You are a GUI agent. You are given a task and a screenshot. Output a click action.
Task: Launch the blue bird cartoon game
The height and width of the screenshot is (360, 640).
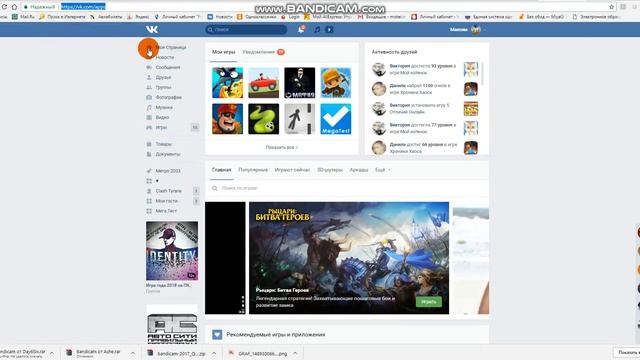227,83
